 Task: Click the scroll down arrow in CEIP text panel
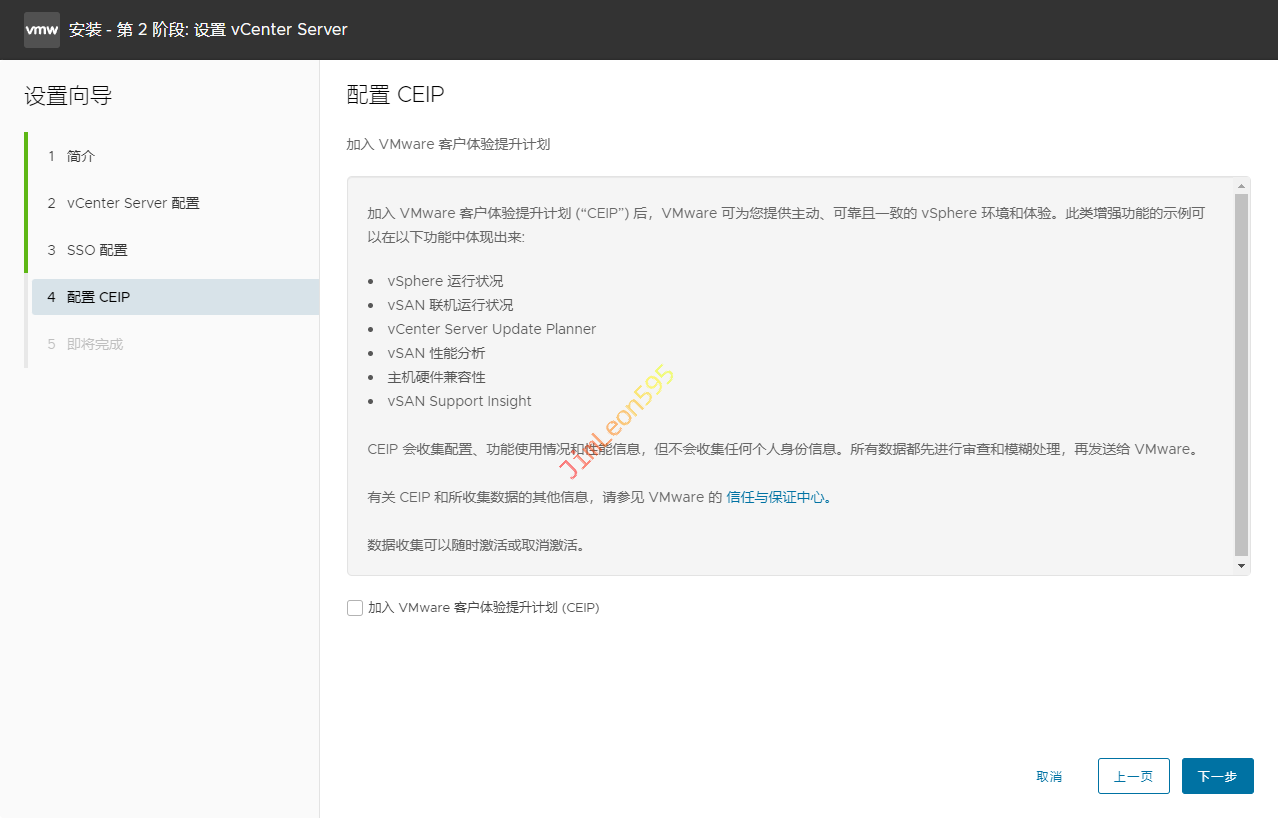1241,566
